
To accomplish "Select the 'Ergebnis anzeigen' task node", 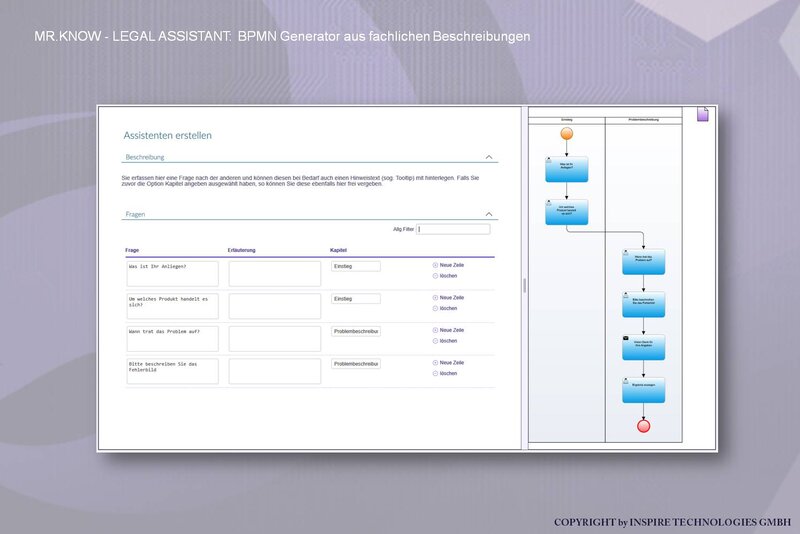I will pos(643,390).
